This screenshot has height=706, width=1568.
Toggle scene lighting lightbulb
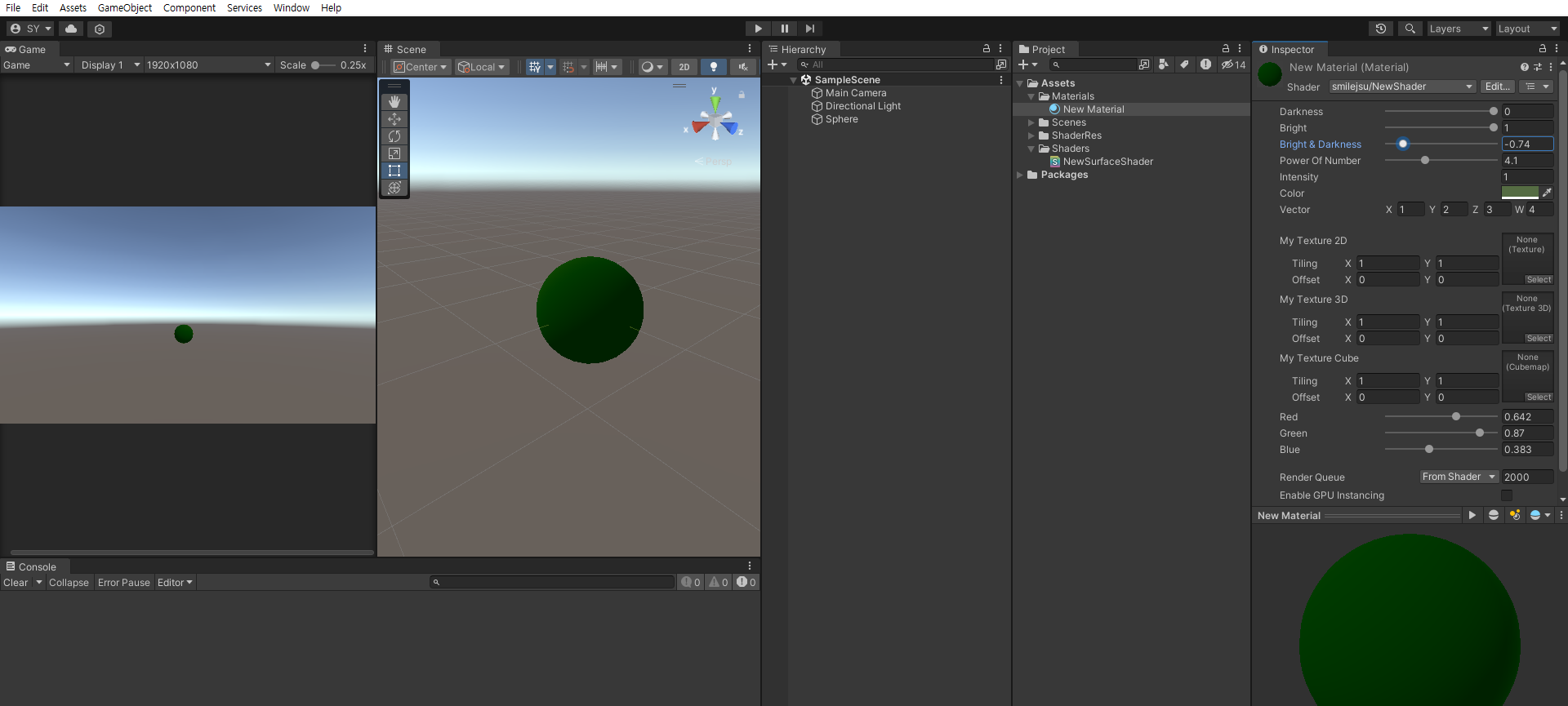coord(714,67)
